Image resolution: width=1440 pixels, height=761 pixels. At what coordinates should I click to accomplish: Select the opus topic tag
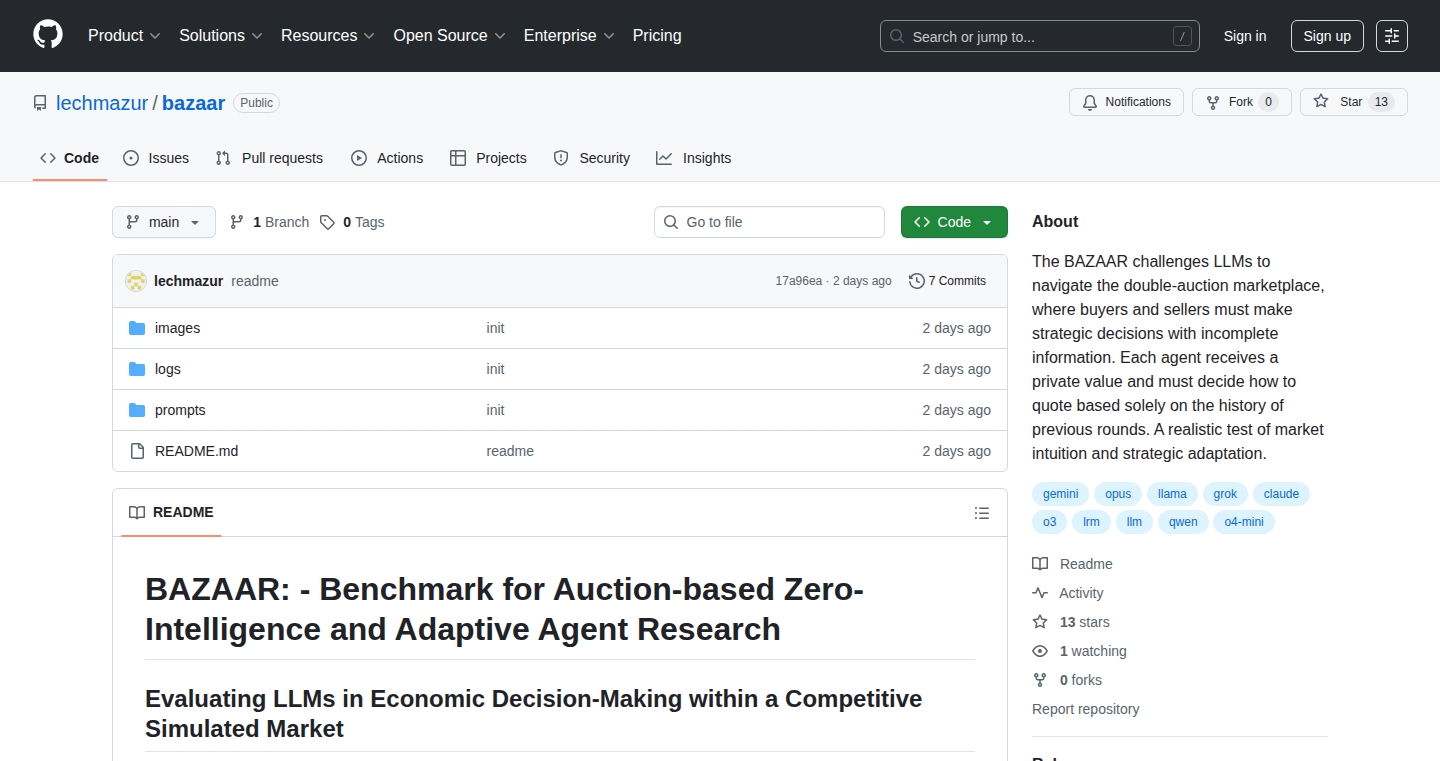[x=1118, y=494]
